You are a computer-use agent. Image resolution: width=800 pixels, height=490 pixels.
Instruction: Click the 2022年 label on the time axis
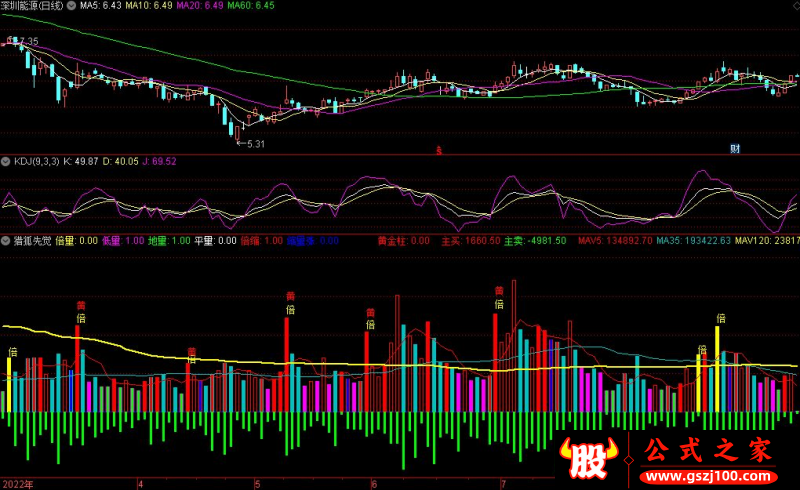(18, 484)
